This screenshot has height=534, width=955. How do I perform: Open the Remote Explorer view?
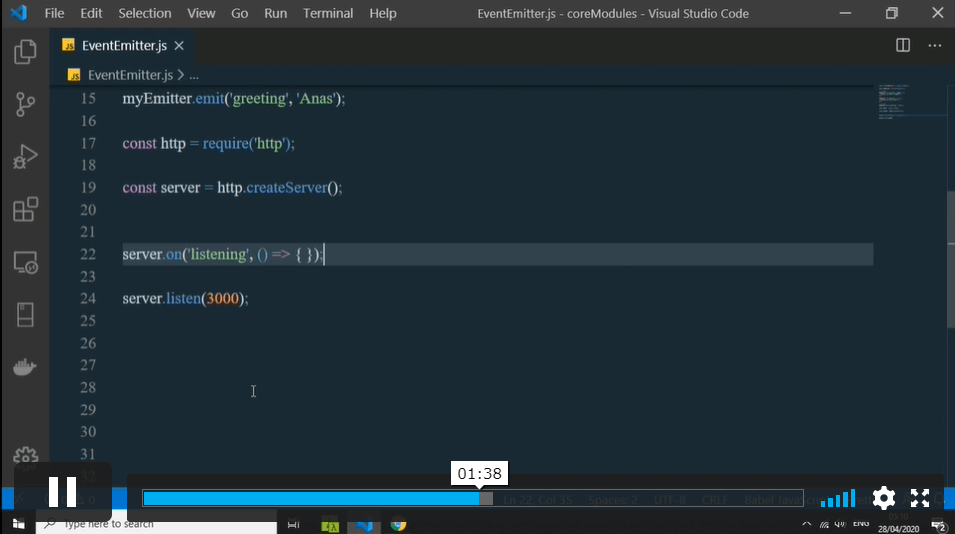coord(25,262)
